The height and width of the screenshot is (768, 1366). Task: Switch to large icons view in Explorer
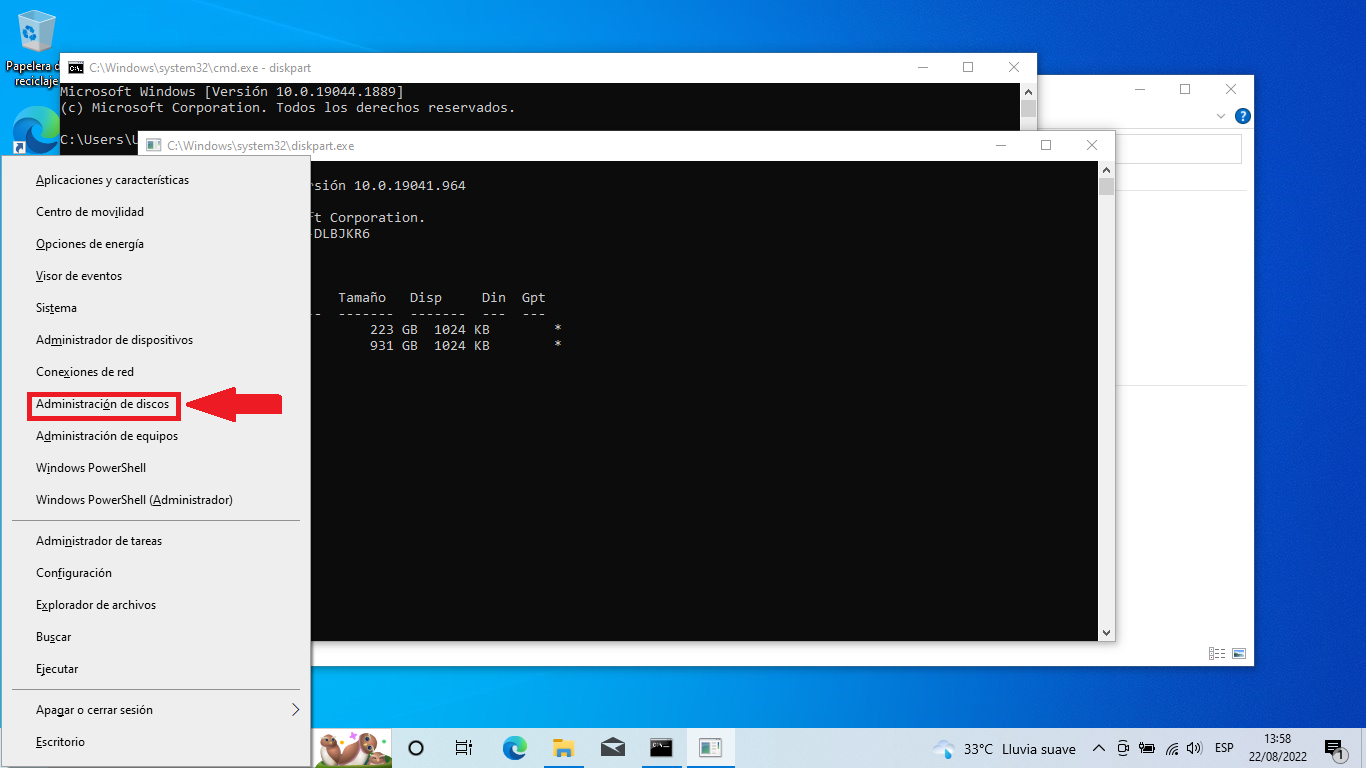pos(1239,653)
